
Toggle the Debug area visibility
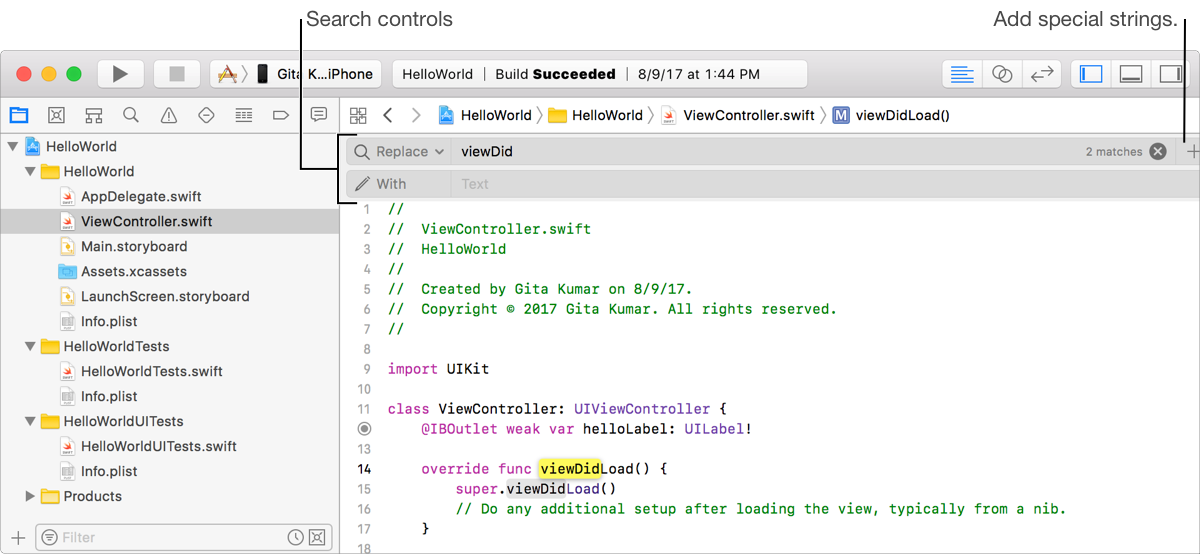pos(1130,74)
